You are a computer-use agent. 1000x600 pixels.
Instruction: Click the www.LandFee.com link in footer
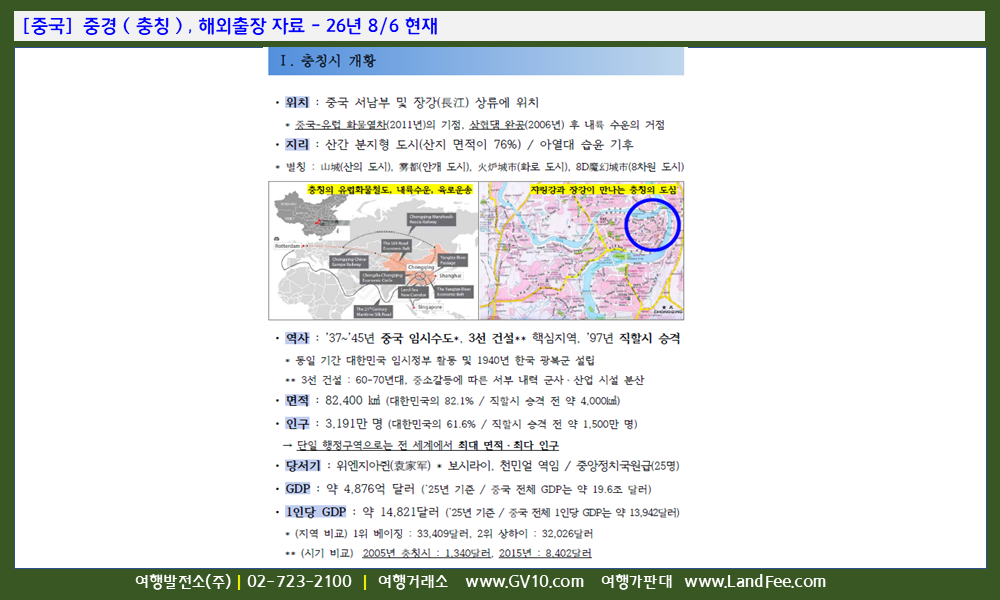point(755,582)
